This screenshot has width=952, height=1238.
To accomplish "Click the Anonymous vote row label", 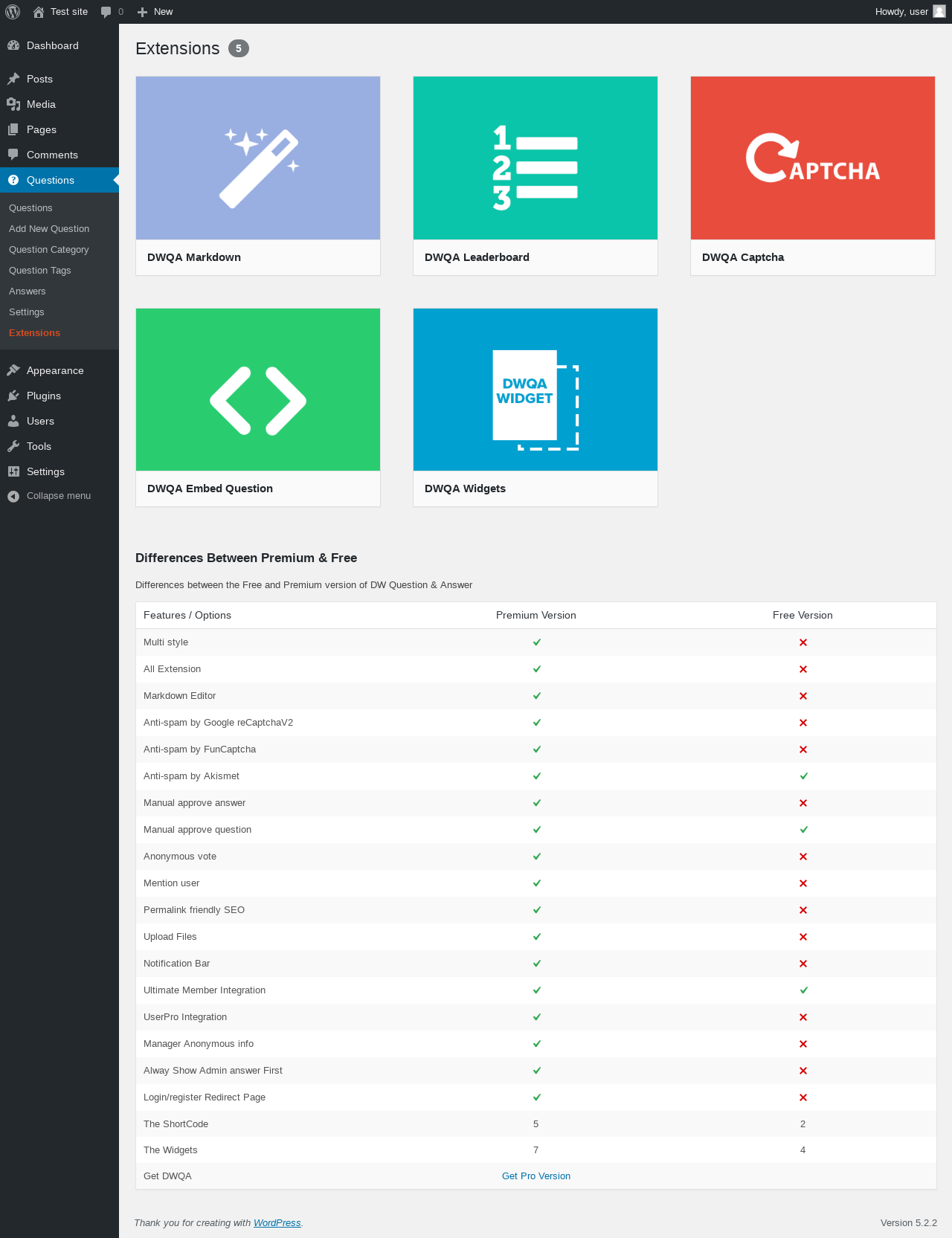I will [180, 857].
